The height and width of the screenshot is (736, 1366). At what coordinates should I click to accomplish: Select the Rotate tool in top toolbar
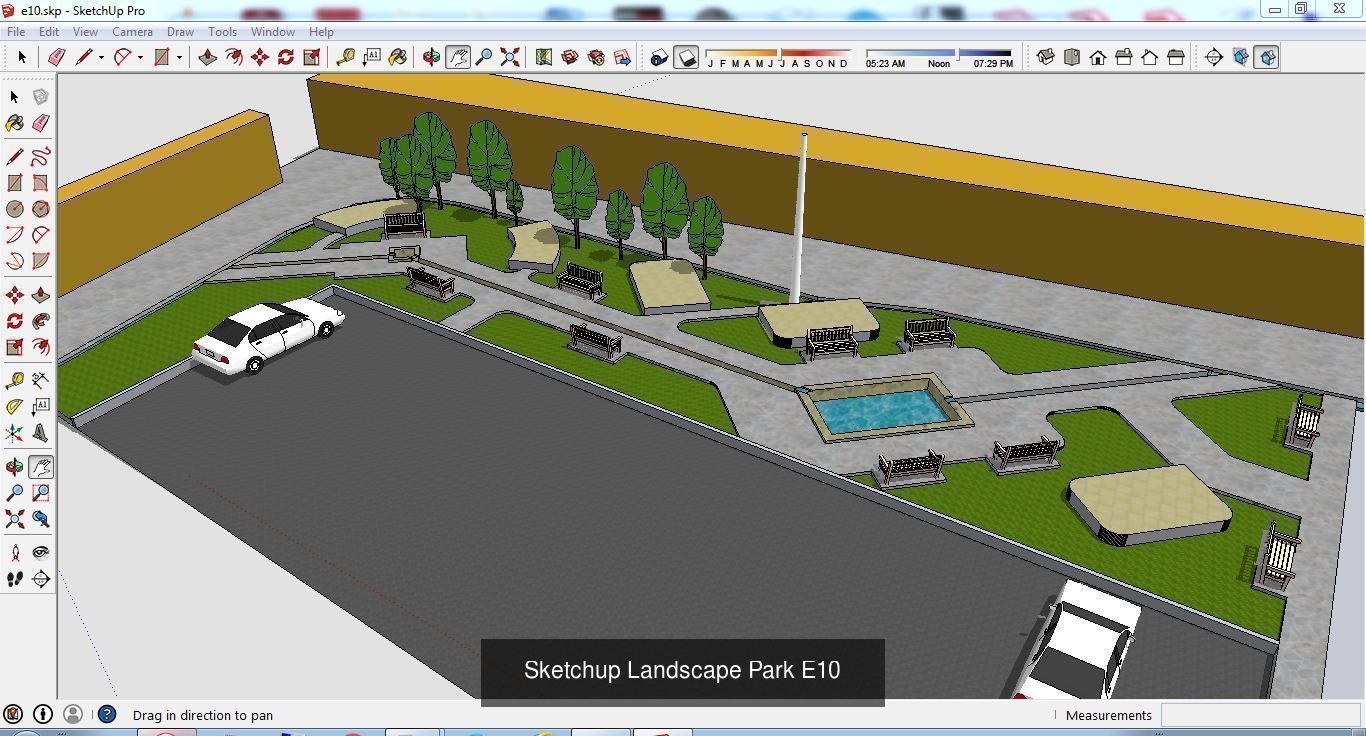tap(286, 57)
